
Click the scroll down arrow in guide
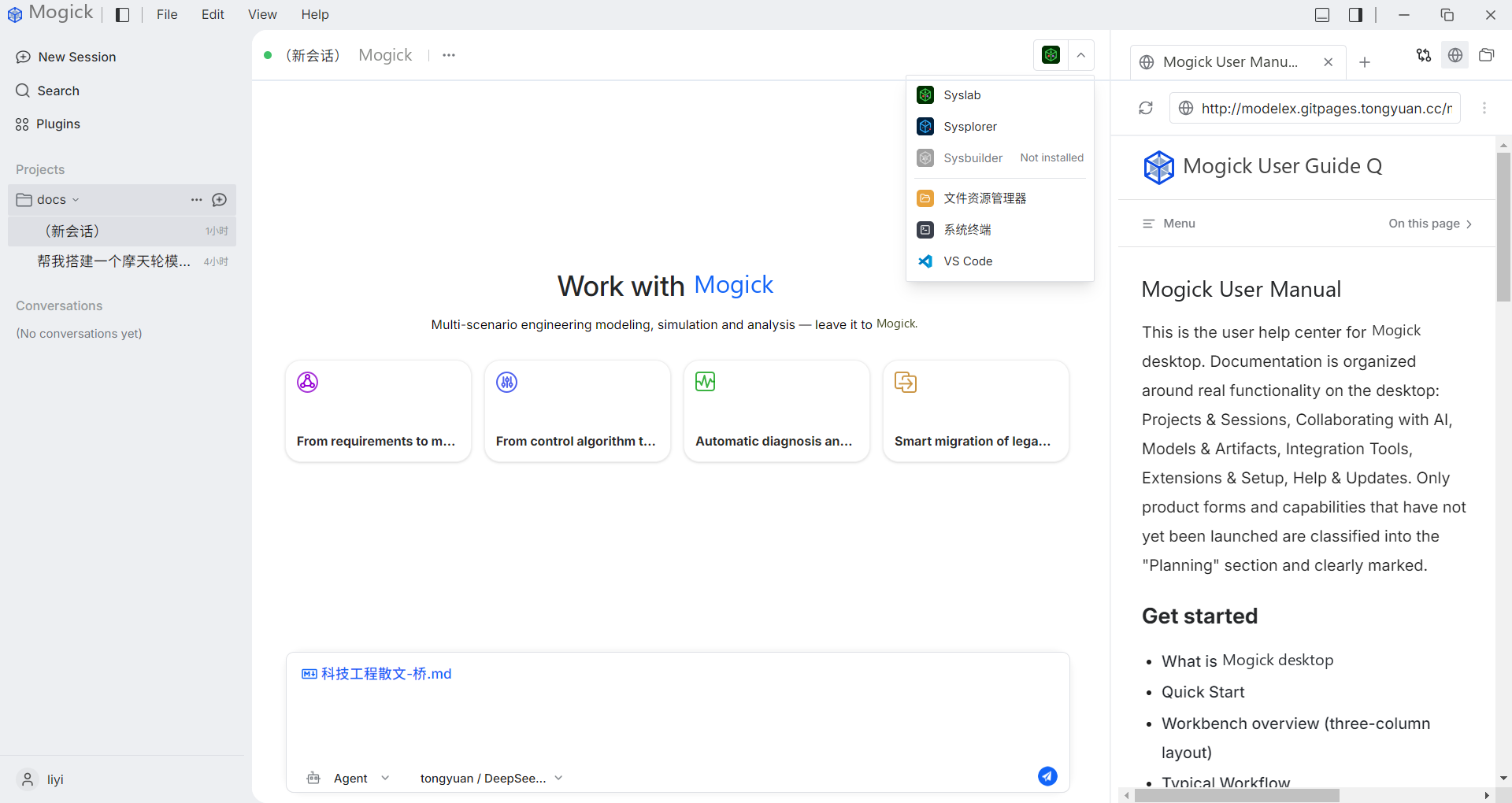click(x=1503, y=779)
